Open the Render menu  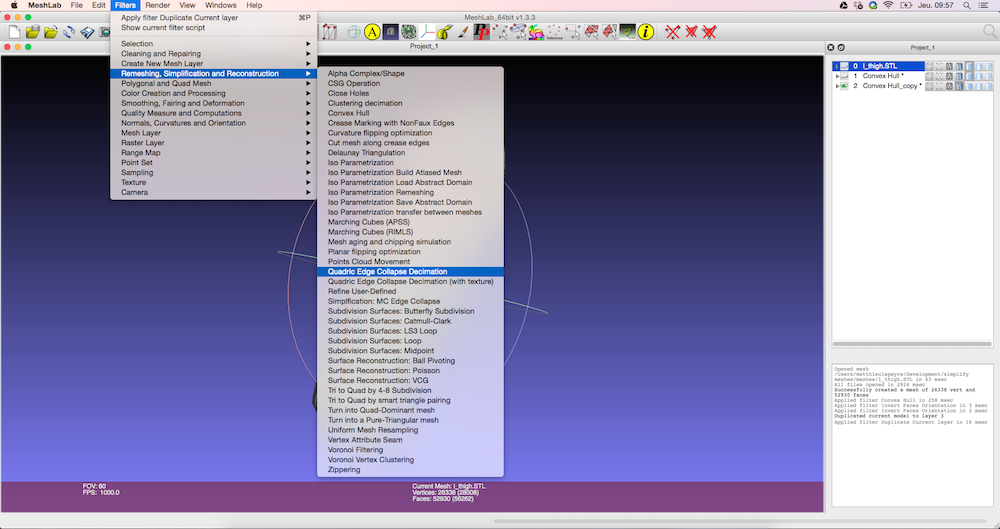click(x=158, y=5)
